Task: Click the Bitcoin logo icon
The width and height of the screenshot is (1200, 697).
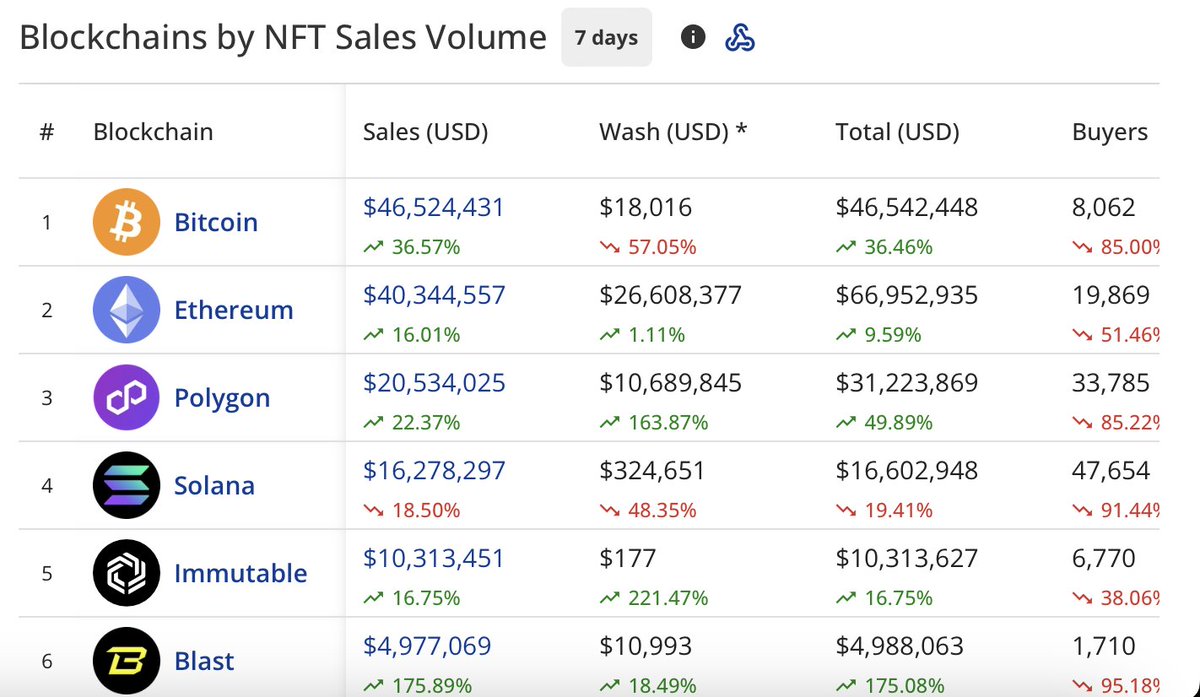Action: (x=126, y=222)
